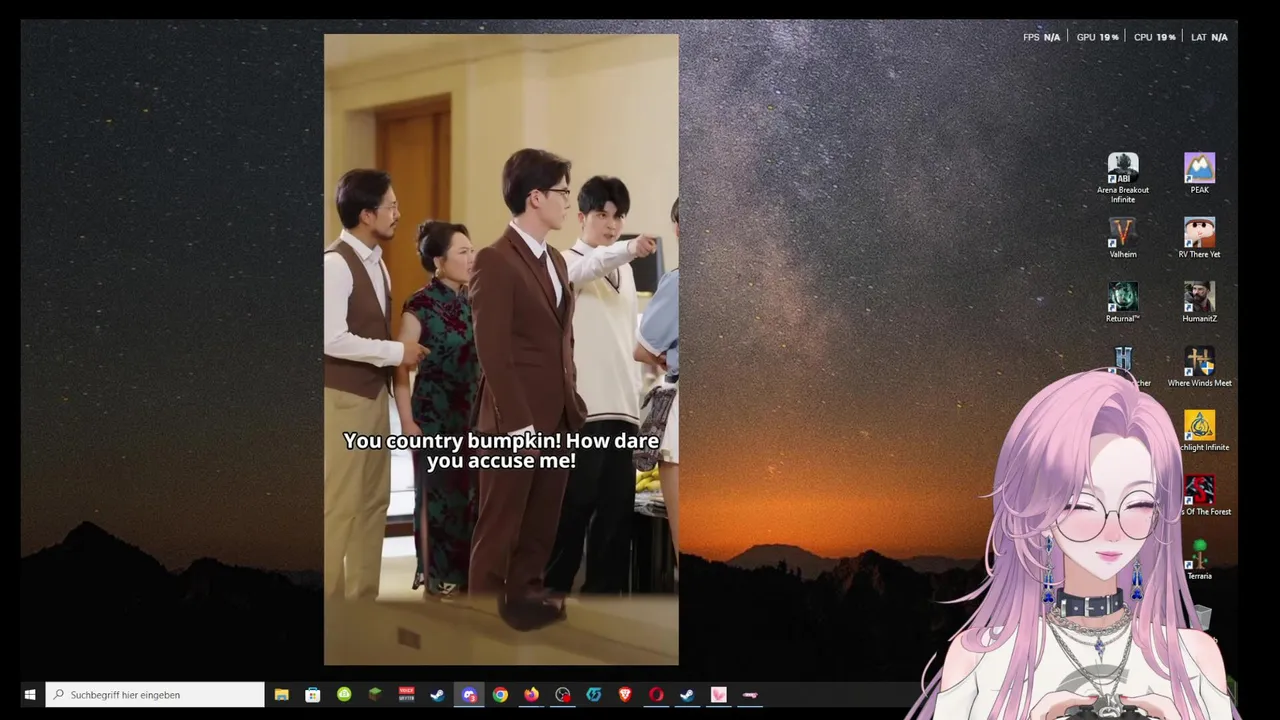
Task: Open Firefox from the taskbar
Action: pyautogui.click(x=531, y=694)
